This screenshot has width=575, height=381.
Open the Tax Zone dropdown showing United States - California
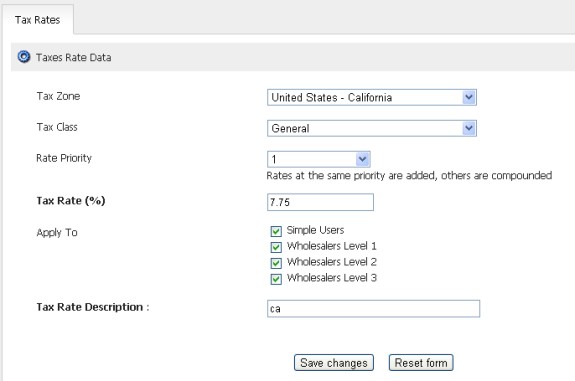[x=372, y=98]
